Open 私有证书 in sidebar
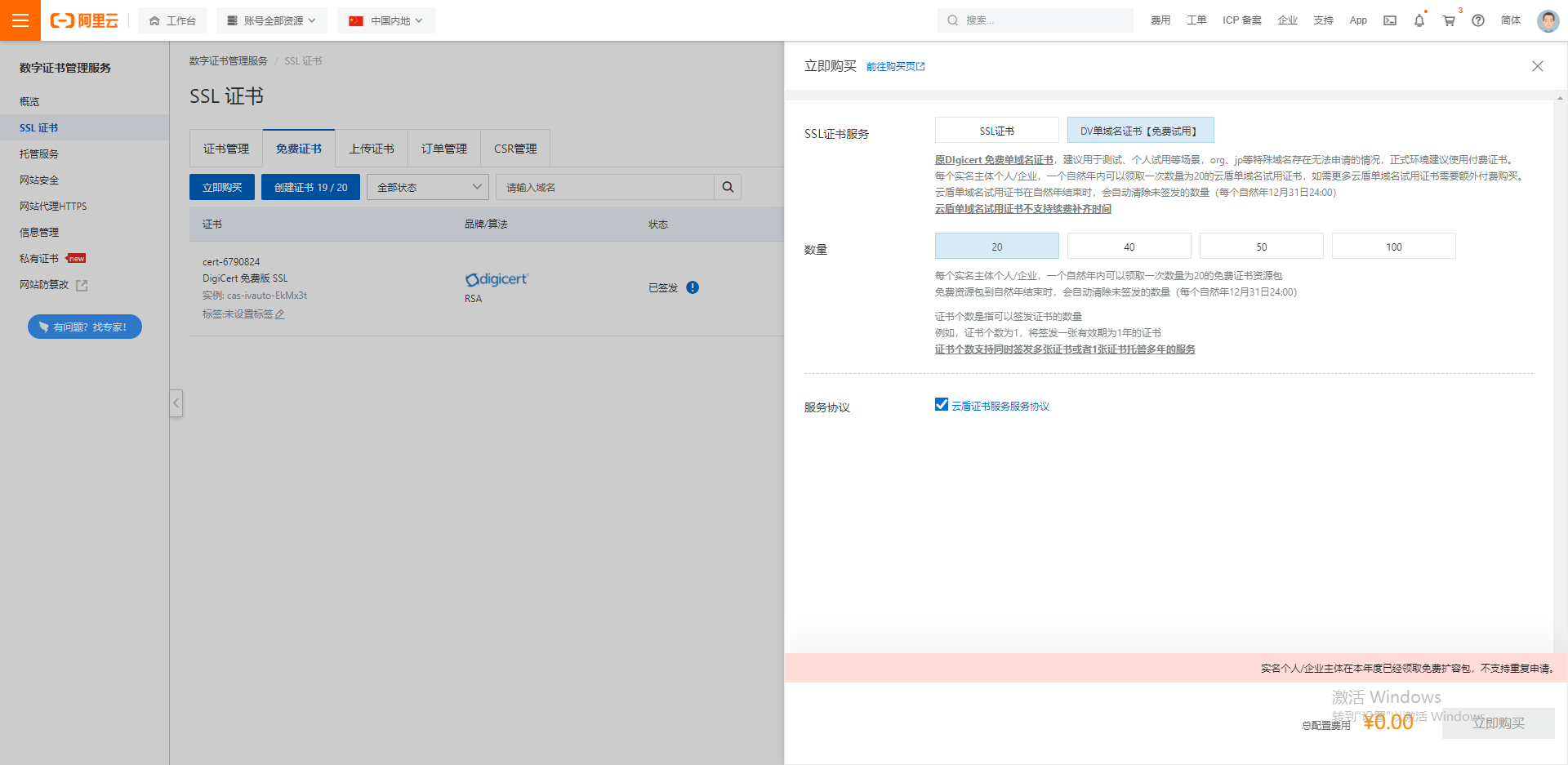Image resolution: width=1568 pixels, height=765 pixels. [x=39, y=258]
